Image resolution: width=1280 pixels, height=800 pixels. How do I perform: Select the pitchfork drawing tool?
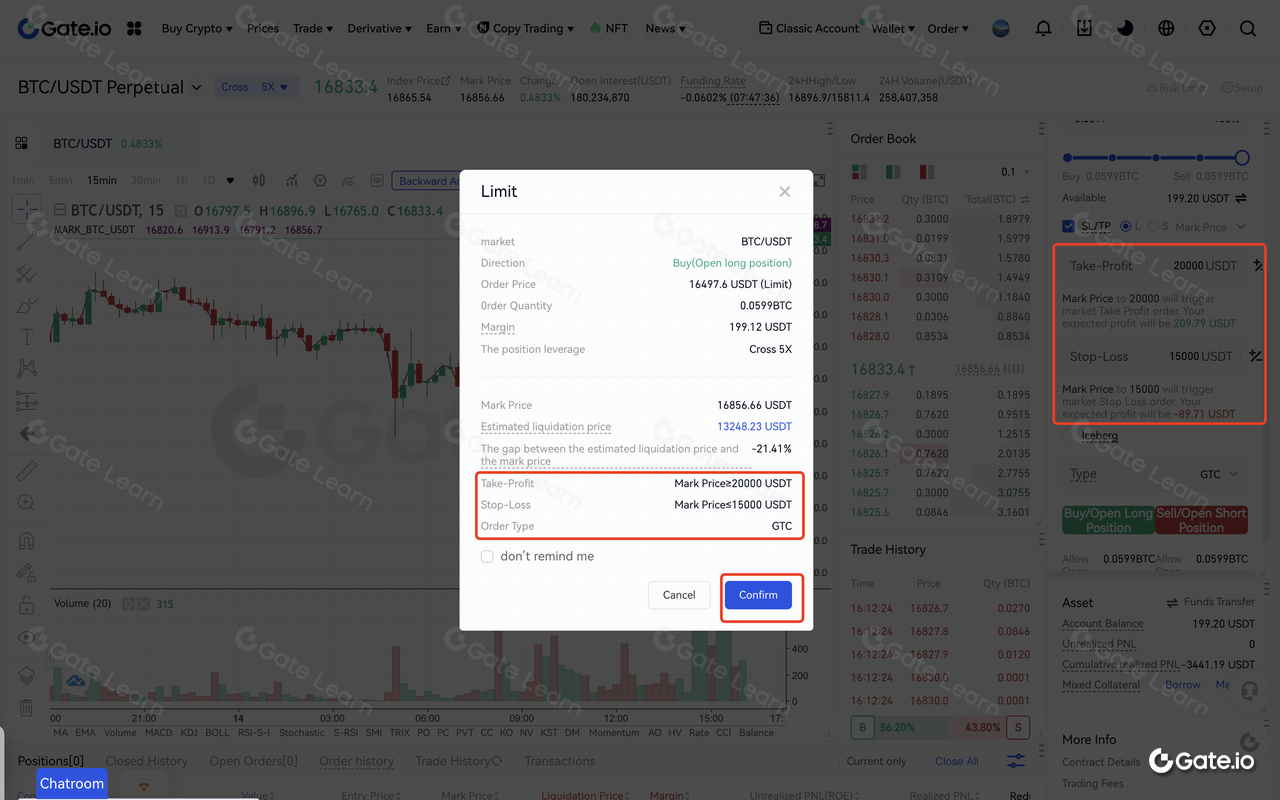[27, 273]
